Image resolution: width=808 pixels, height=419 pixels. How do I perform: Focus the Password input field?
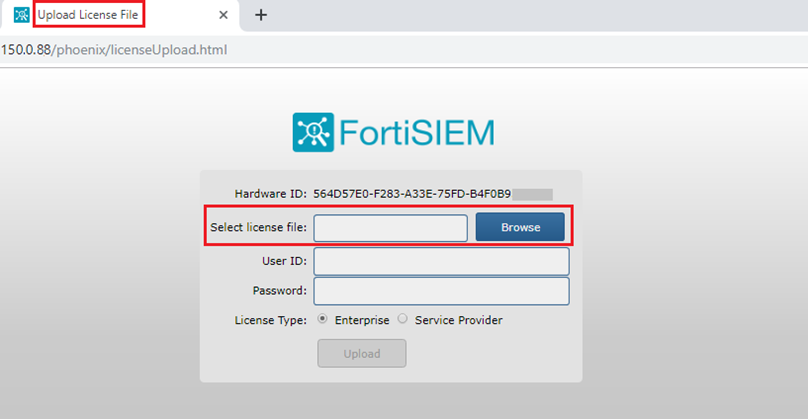click(x=441, y=291)
